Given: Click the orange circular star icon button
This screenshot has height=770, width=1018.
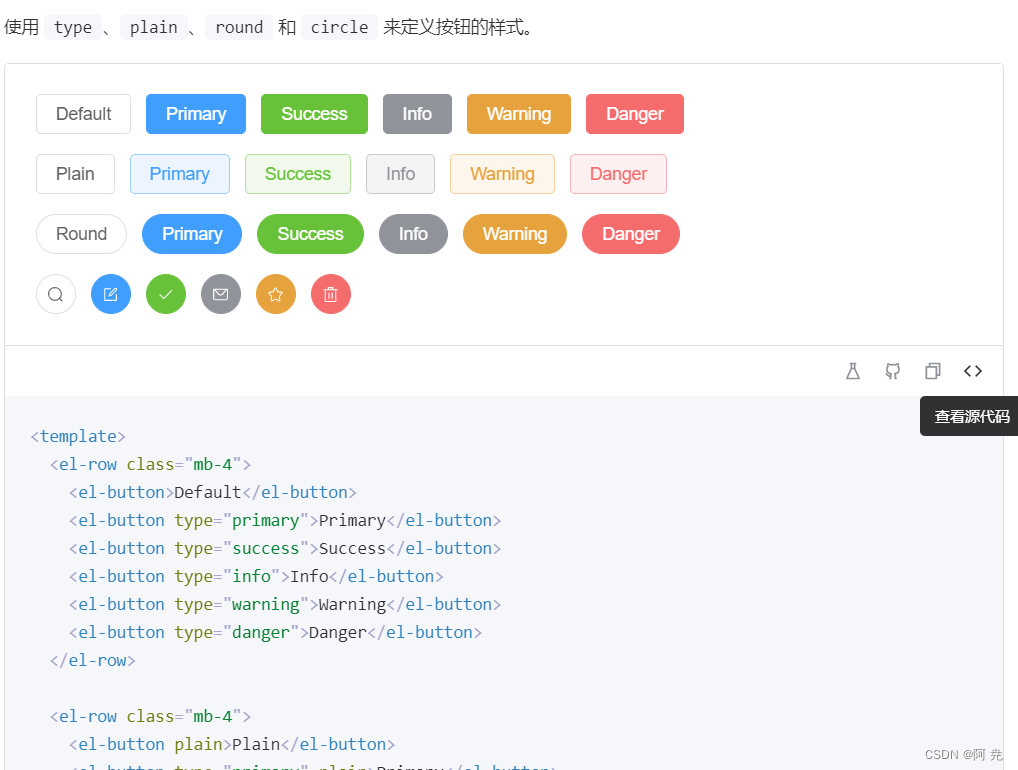Looking at the screenshot, I should [276, 294].
